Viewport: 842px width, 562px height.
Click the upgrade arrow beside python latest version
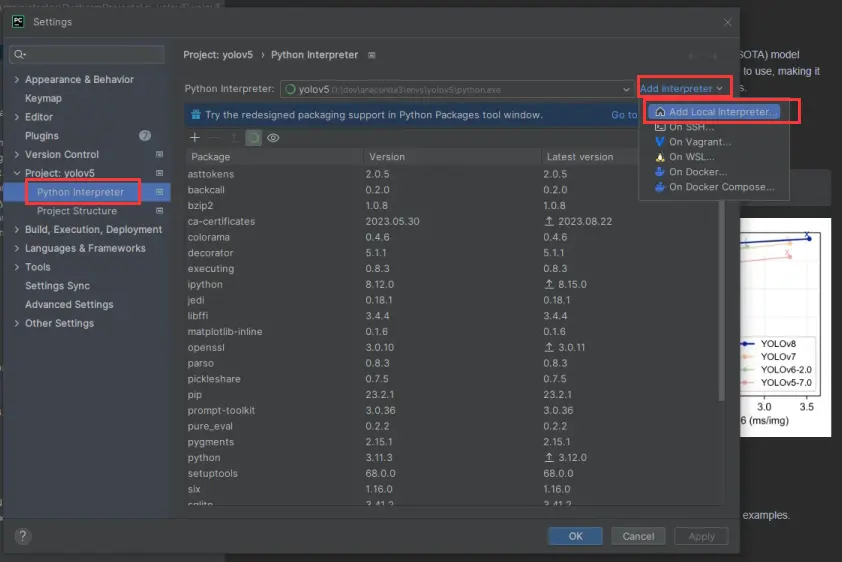click(549, 457)
